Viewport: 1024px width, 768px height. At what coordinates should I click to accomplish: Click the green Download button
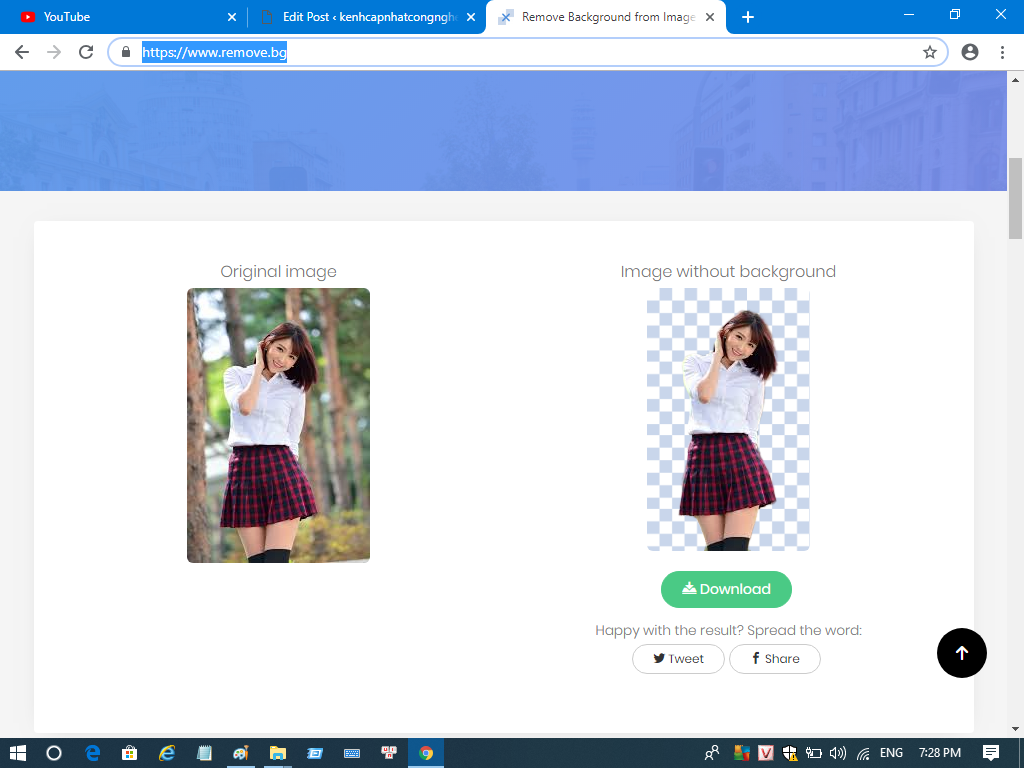click(x=726, y=589)
